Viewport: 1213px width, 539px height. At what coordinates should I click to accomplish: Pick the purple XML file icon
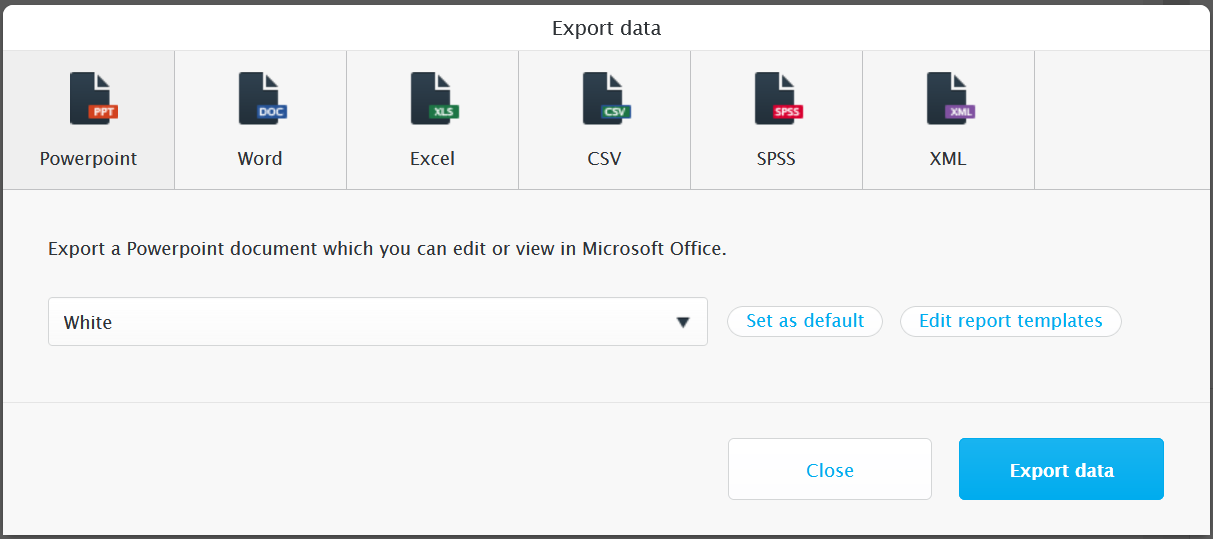[x=950, y=98]
